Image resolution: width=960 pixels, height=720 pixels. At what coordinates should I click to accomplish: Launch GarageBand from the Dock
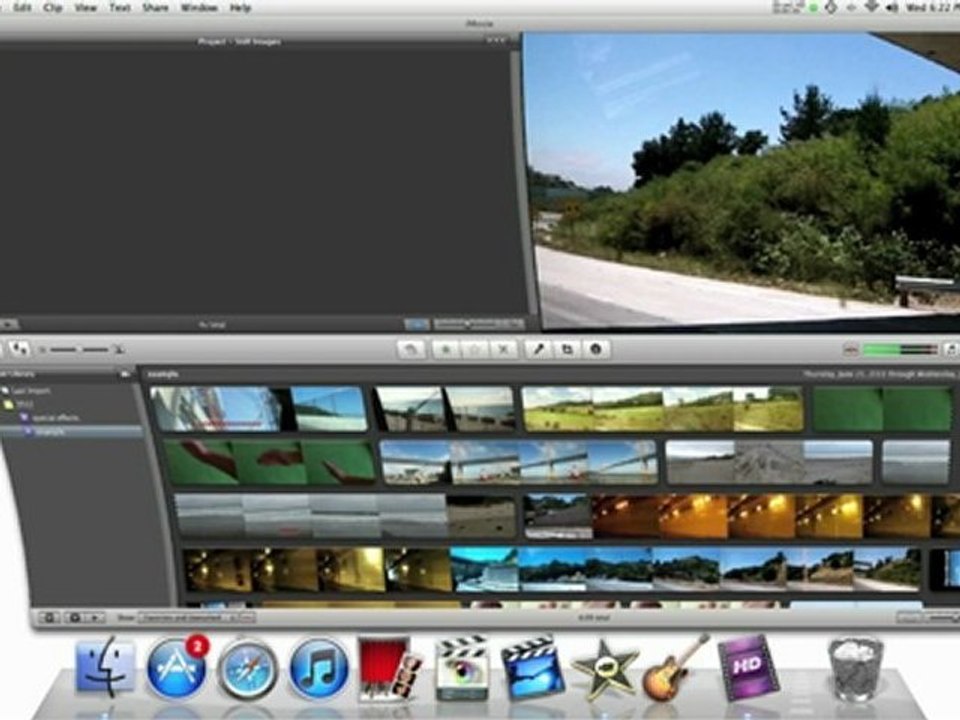click(675, 668)
